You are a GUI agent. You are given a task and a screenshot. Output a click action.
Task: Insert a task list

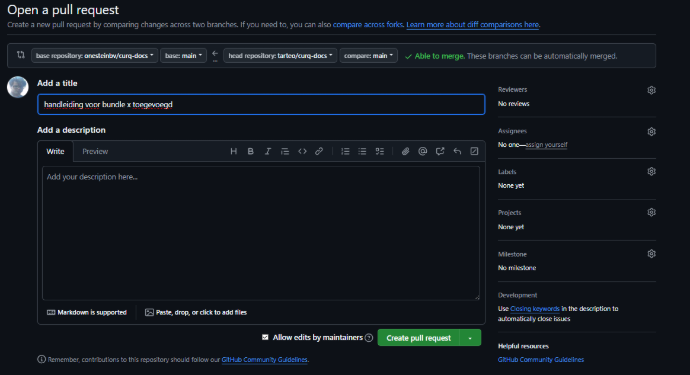click(x=380, y=151)
